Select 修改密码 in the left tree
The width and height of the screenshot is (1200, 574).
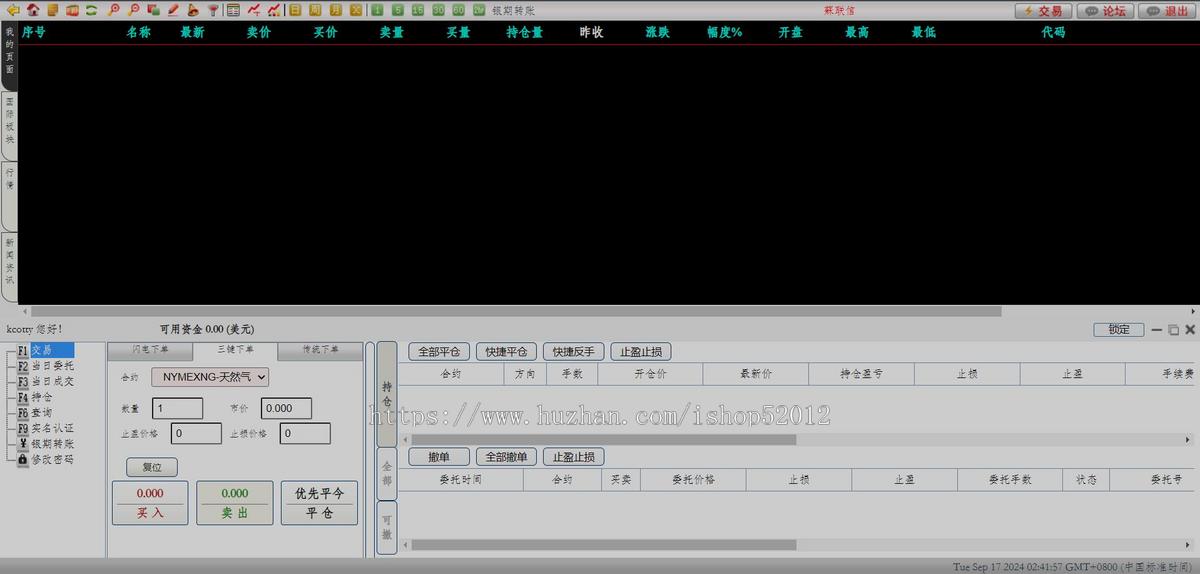[x=45, y=459]
